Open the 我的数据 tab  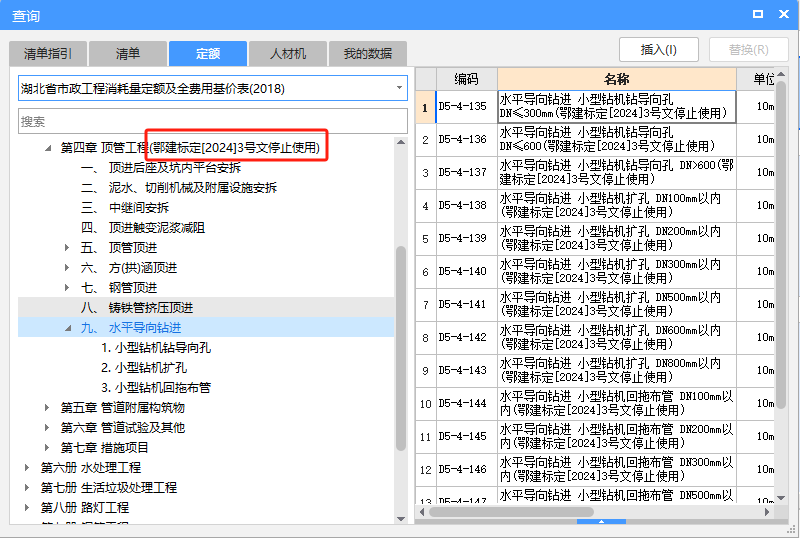[x=368, y=54]
